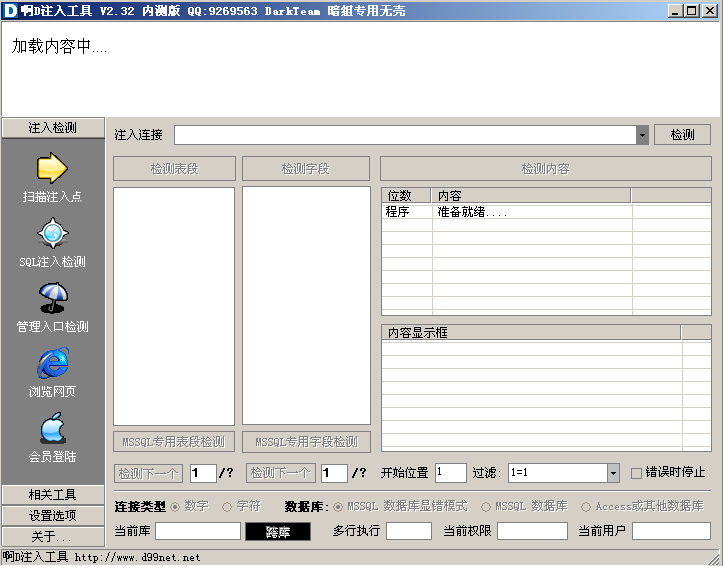
Task: Open the 设置选项 sidebar section
Action: point(53,515)
